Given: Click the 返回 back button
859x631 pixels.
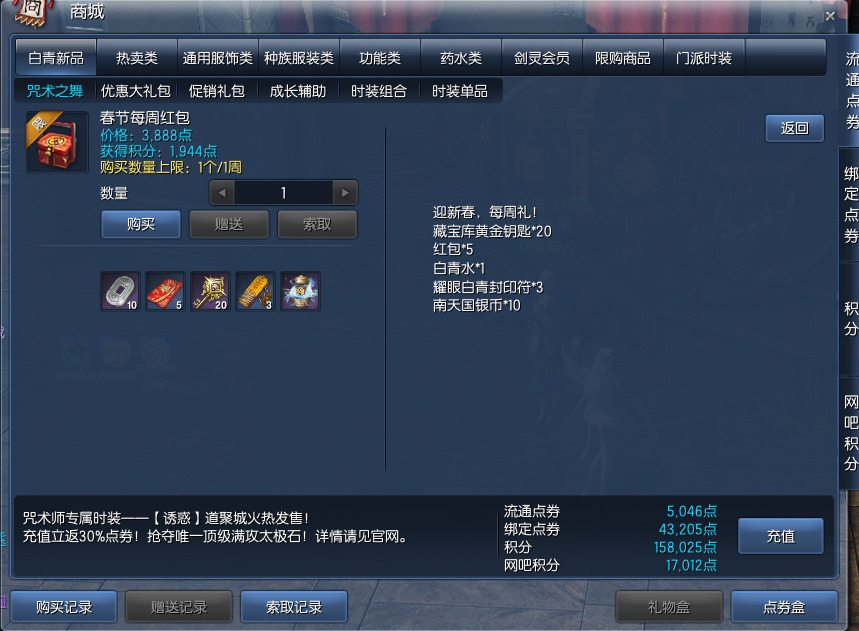Looking at the screenshot, I should (794, 128).
